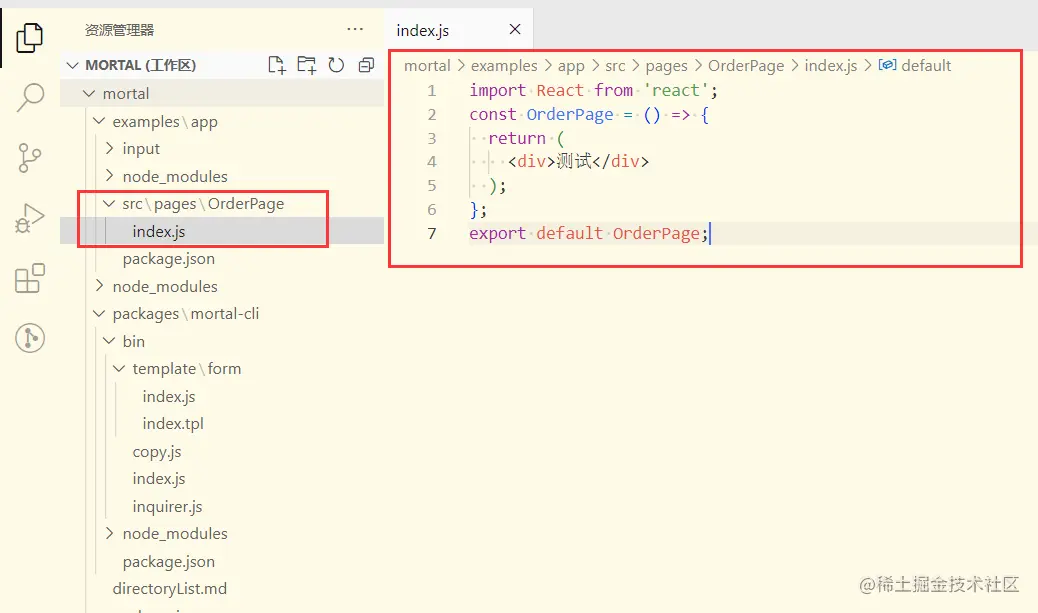Click the New File icon in explorer
Image resolution: width=1038 pixels, height=613 pixels.
point(277,65)
